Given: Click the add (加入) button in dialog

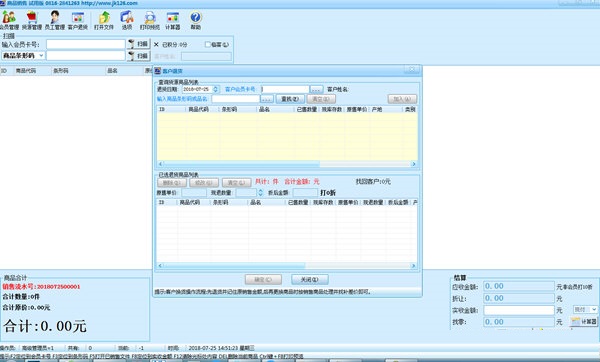Looking at the screenshot, I should click(402, 99).
